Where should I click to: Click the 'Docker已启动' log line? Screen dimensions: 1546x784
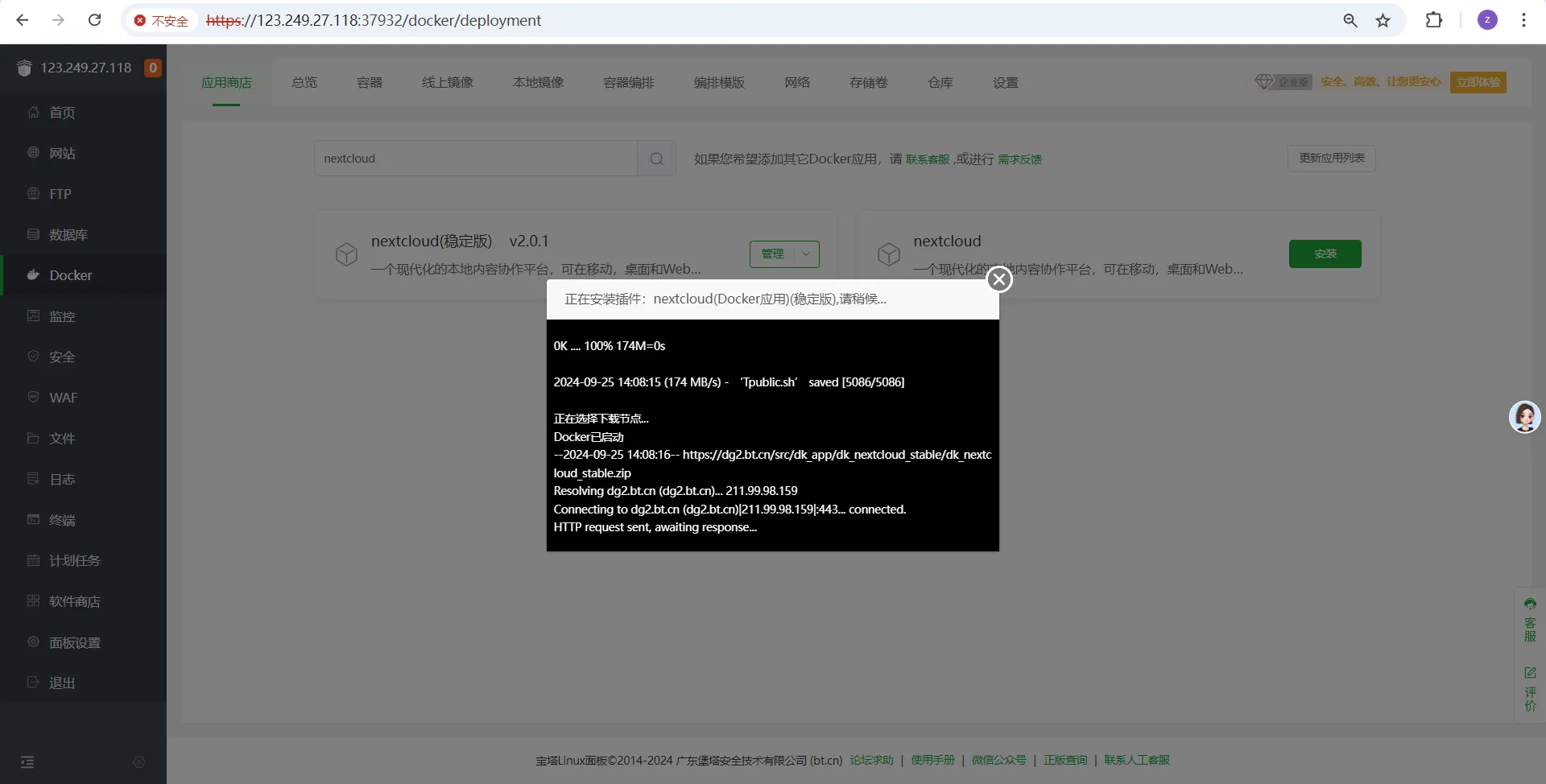(589, 437)
